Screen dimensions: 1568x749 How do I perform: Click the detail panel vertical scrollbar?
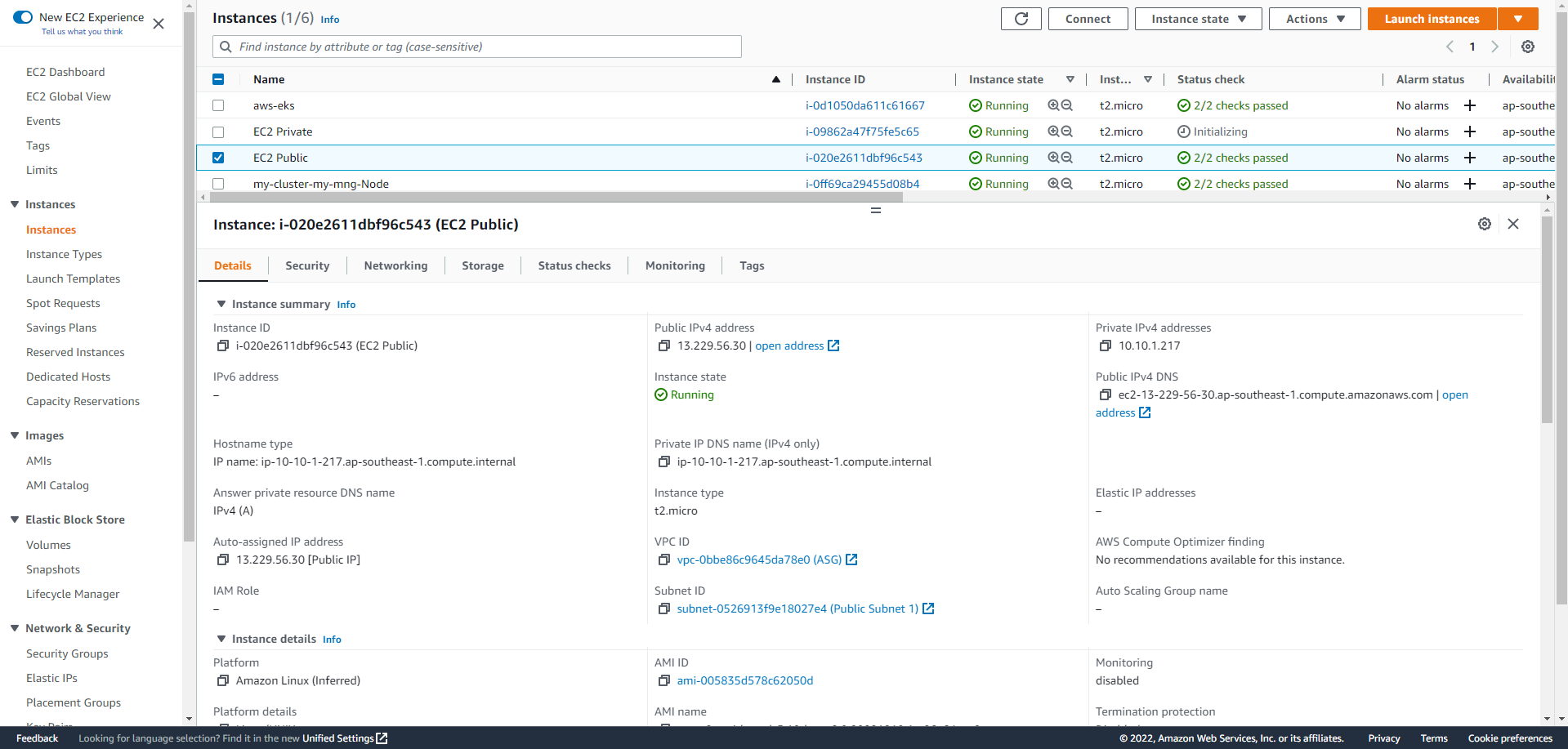coord(1546,319)
